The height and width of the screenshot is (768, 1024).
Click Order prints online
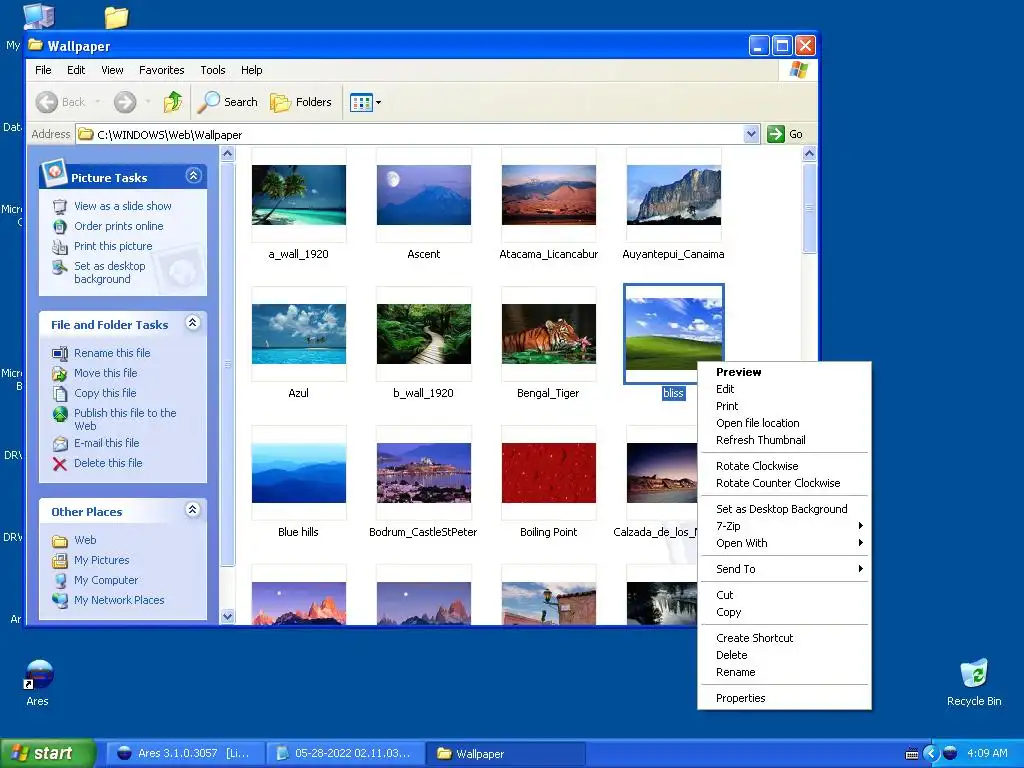[118, 226]
